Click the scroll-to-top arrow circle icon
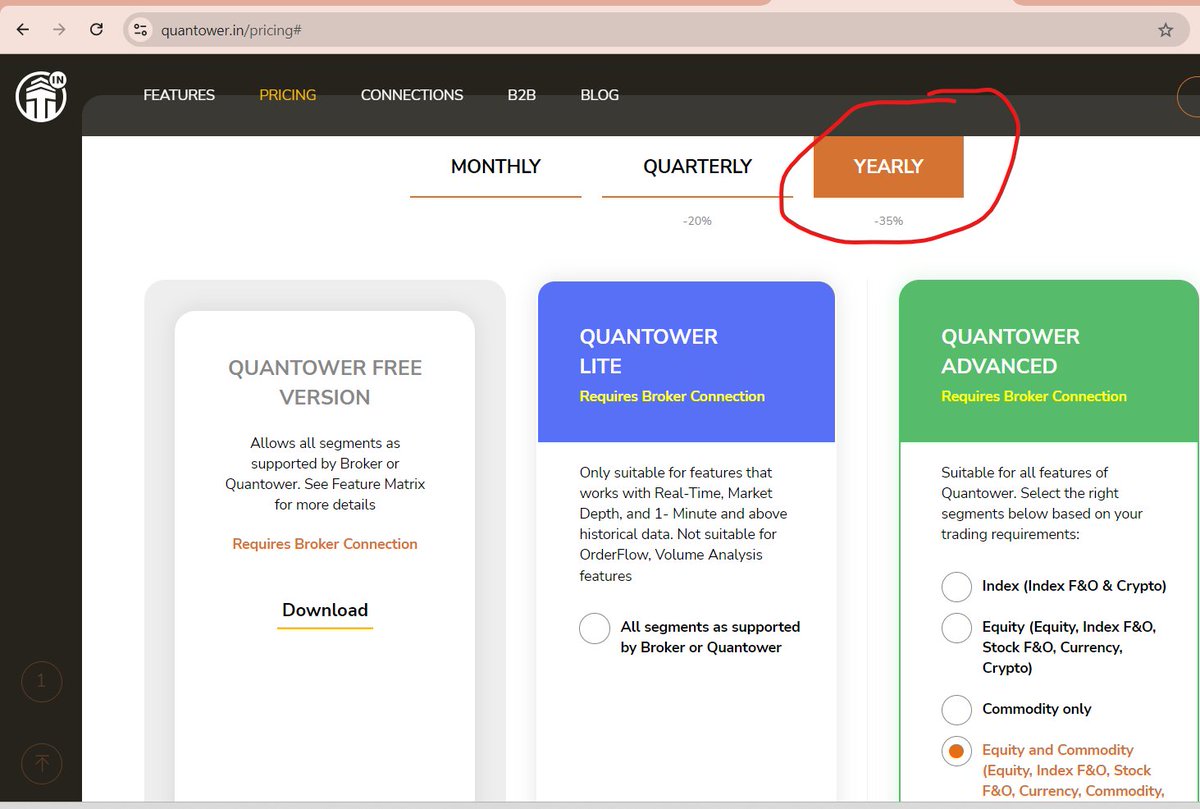1200x809 pixels. 42,765
